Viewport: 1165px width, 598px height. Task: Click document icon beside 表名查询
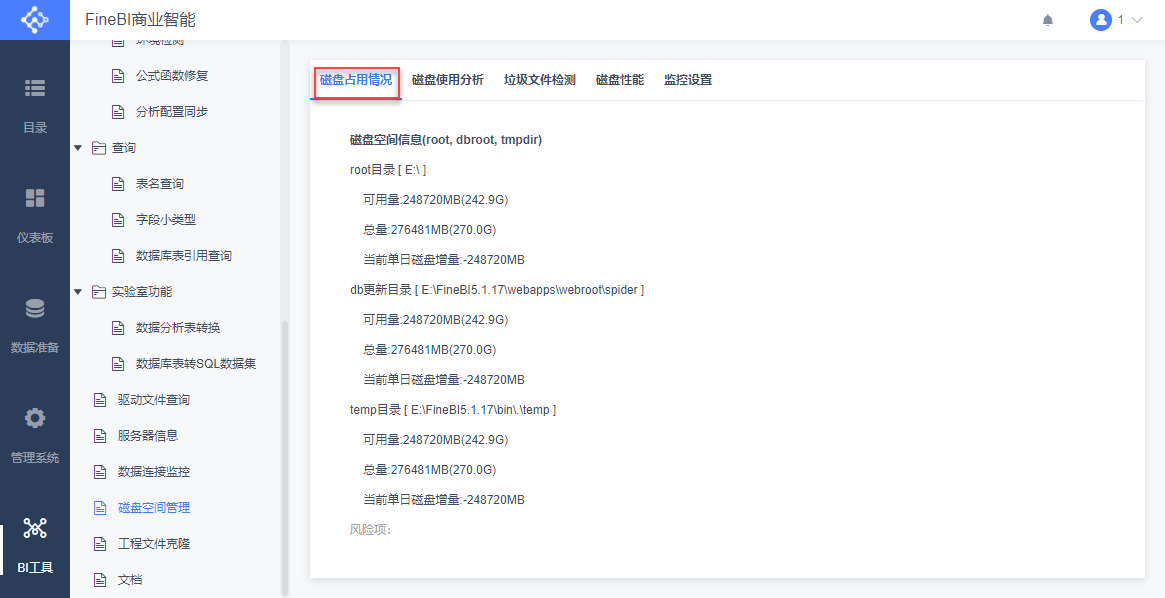[117, 183]
